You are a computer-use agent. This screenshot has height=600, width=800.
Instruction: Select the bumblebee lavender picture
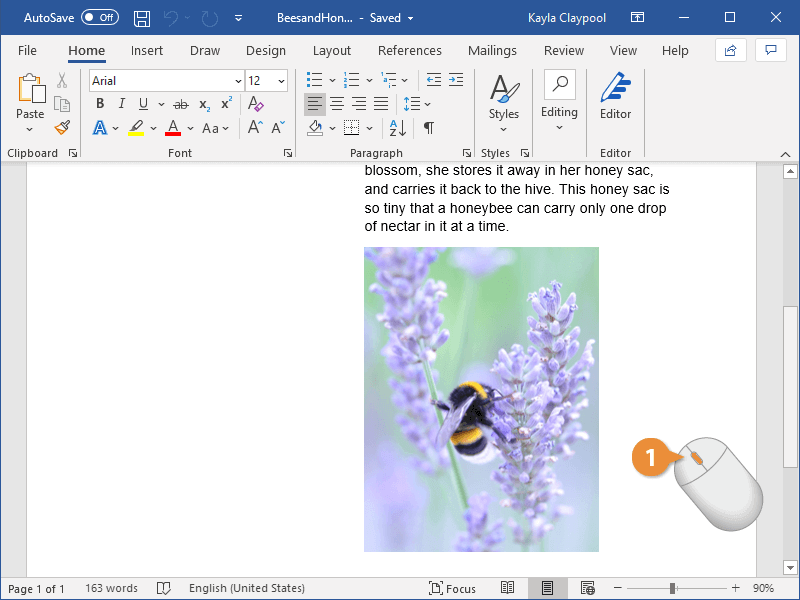click(x=481, y=399)
